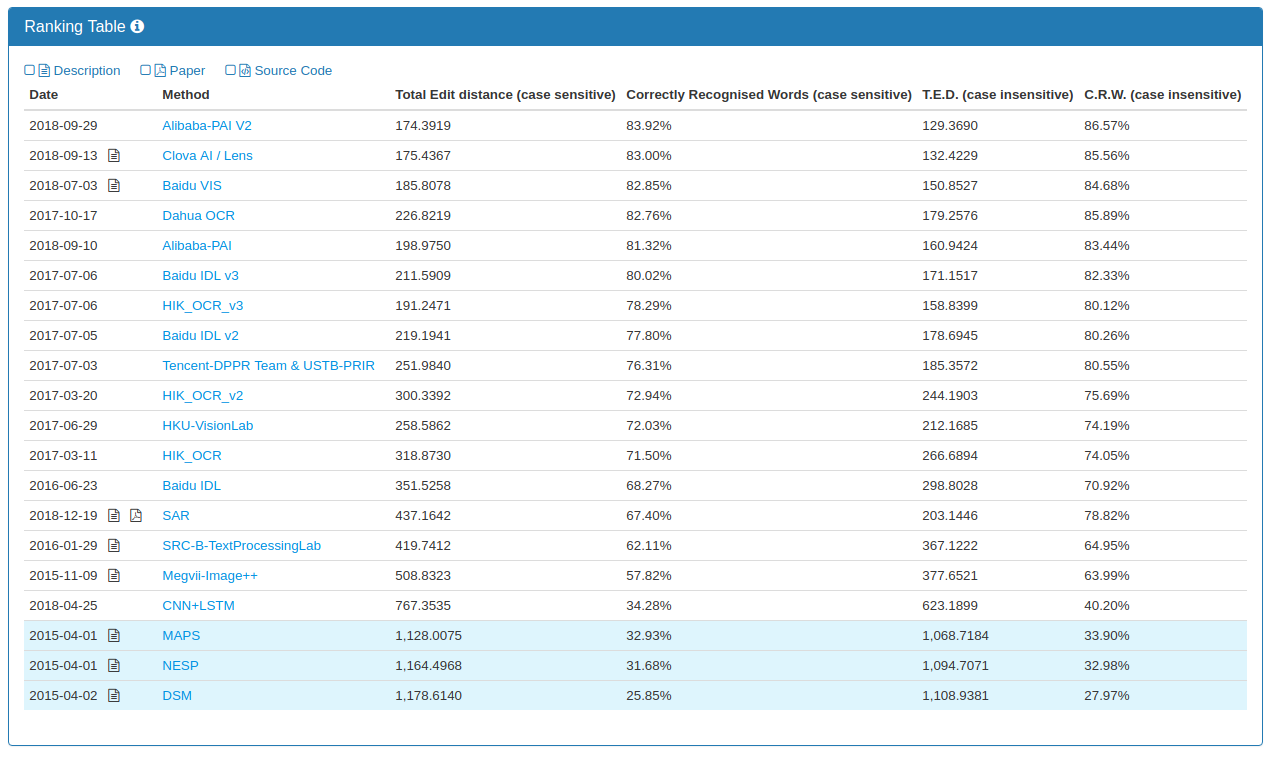Open Tencent-DPPR Team & USTB-PRIR link
Image resolution: width=1276 pixels, height=757 pixels.
click(x=269, y=365)
